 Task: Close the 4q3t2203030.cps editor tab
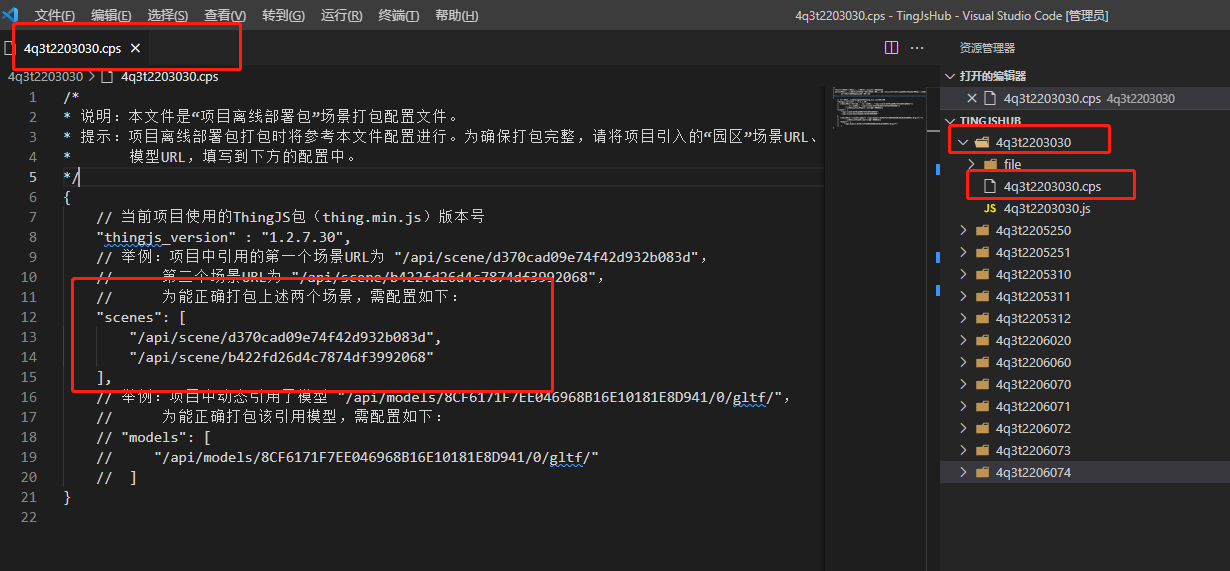click(135, 48)
